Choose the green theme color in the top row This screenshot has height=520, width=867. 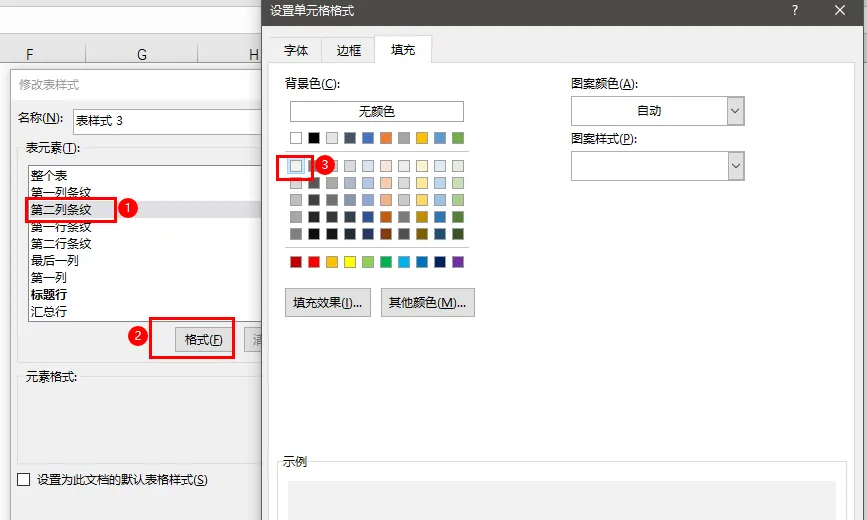(458, 138)
